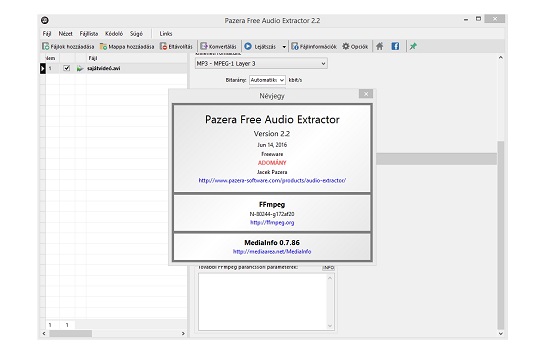Click the file list scroll left arrow

click(44, 333)
